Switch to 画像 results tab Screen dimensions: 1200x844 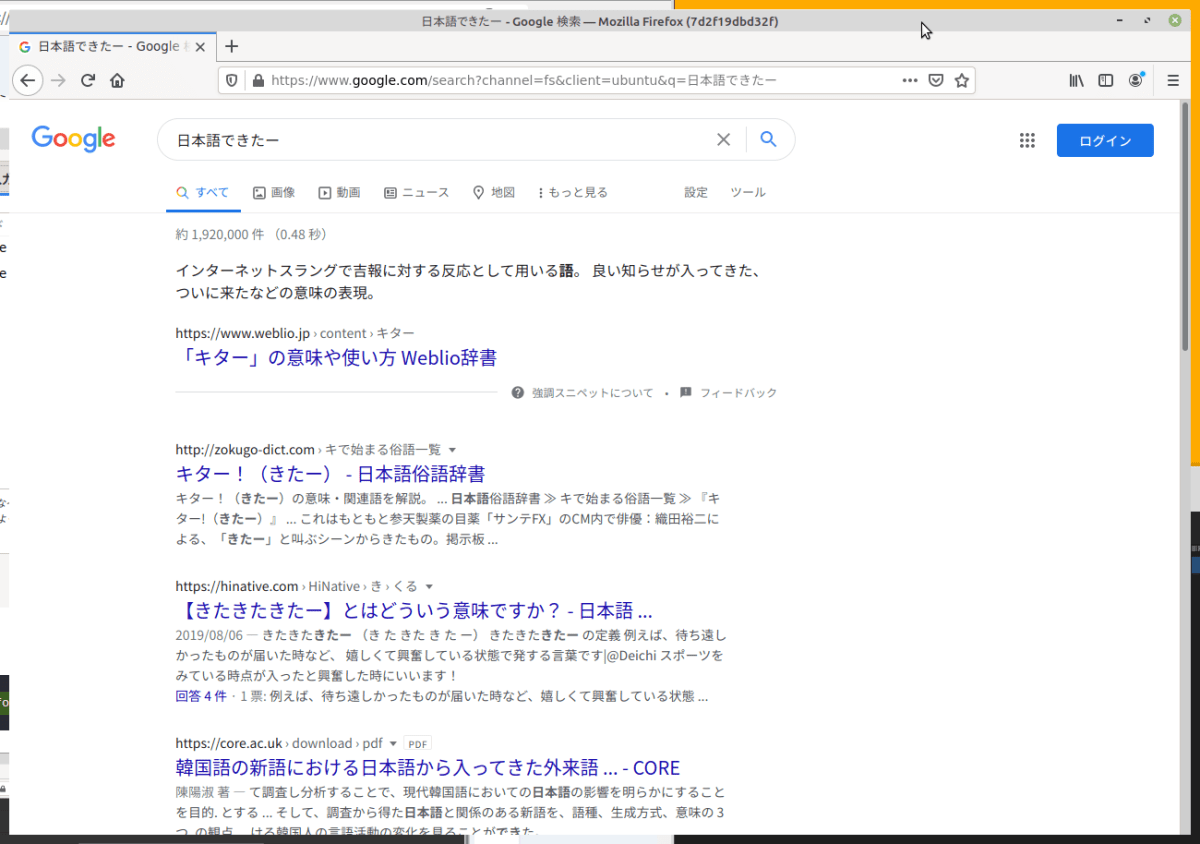274,192
